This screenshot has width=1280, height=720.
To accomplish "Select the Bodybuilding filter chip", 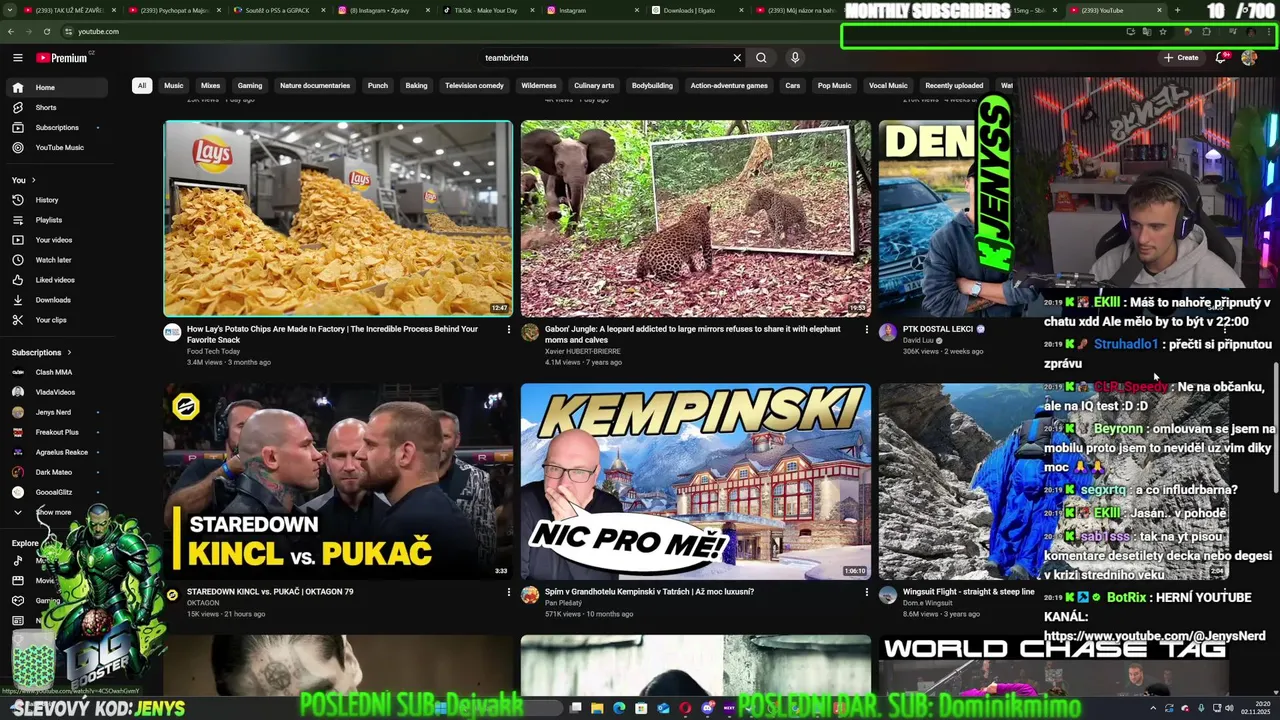I will pos(652,86).
